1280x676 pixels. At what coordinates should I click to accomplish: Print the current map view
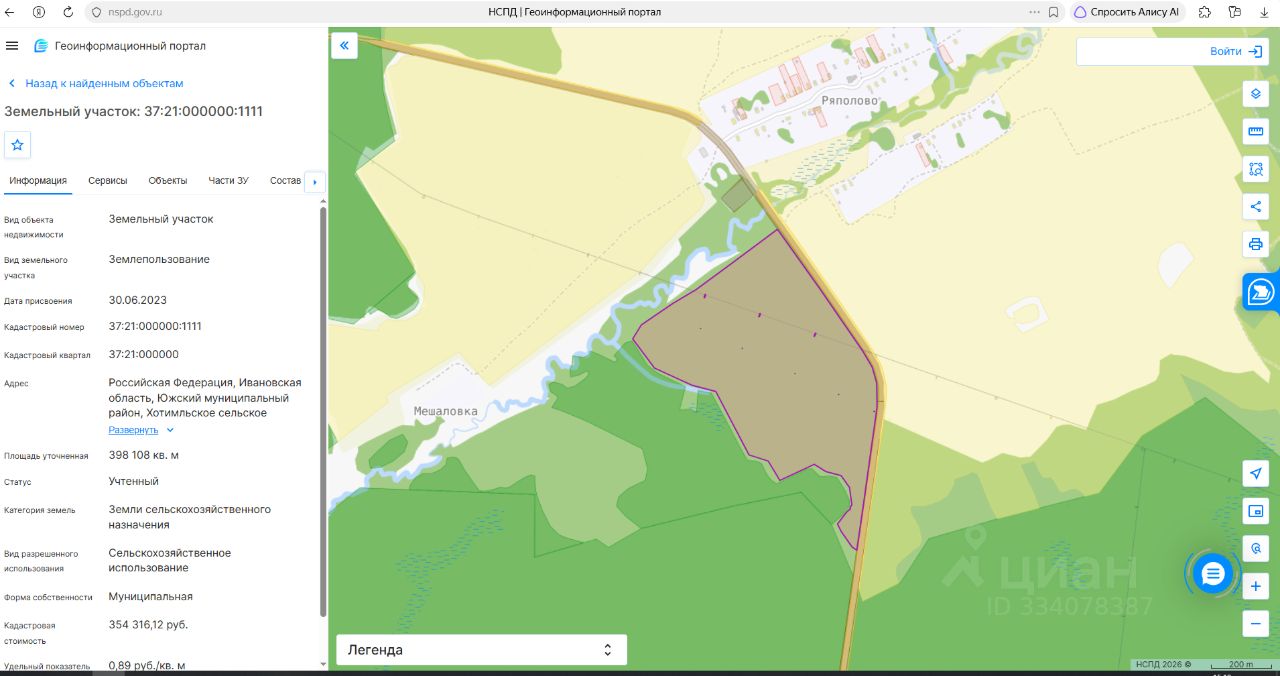[x=1256, y=244]
